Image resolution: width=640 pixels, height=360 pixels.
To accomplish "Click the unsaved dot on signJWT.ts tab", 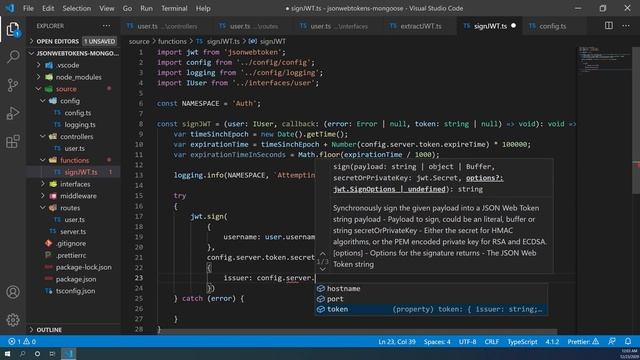I will [x=513, y=26].
